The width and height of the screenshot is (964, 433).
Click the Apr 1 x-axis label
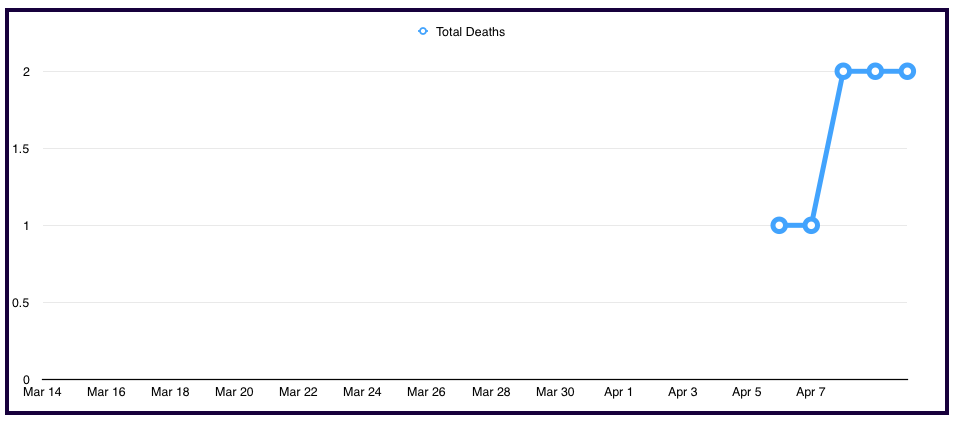coord(618,393)
